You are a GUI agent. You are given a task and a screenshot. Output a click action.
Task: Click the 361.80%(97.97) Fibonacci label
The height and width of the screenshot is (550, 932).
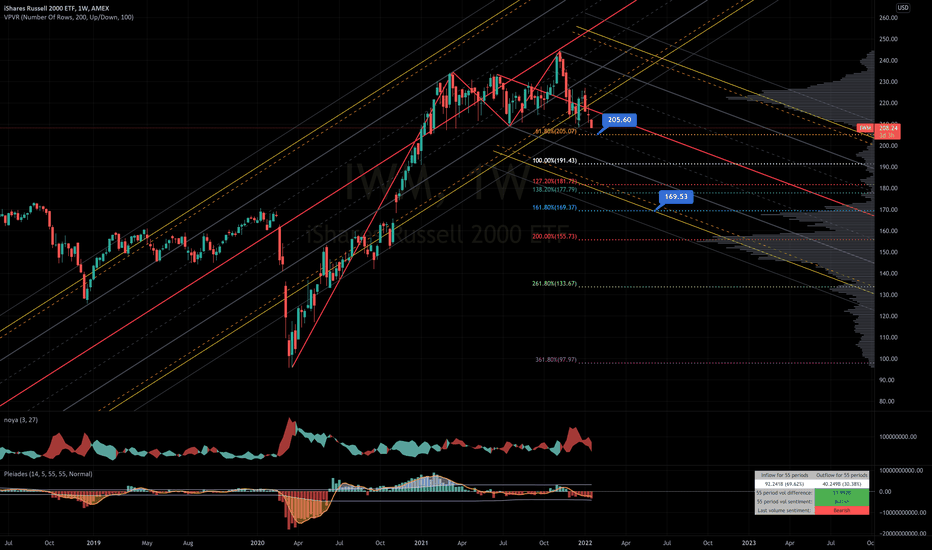tap(556, 360)
